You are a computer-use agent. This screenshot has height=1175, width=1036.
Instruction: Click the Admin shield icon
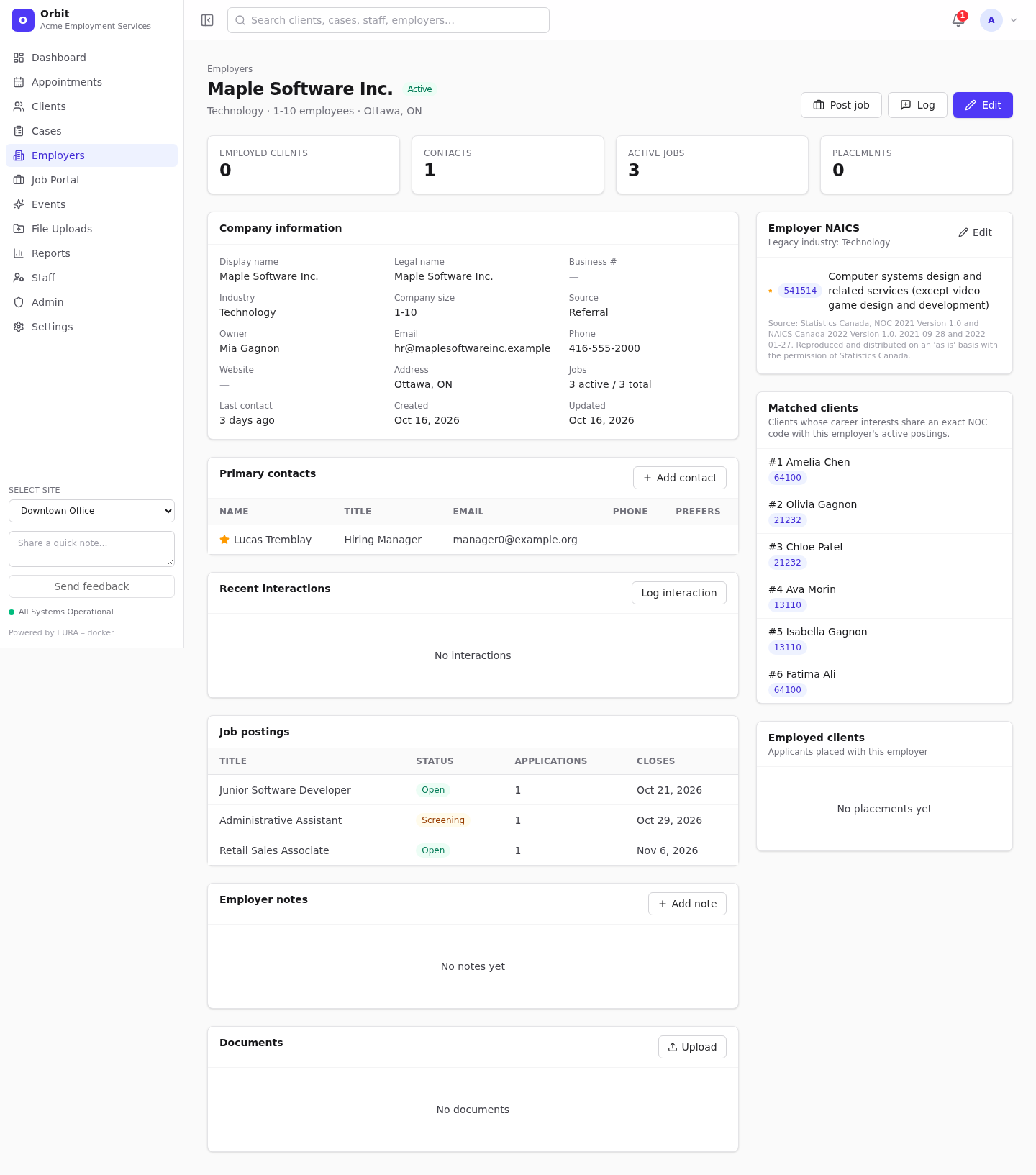[x=19, y=302]
